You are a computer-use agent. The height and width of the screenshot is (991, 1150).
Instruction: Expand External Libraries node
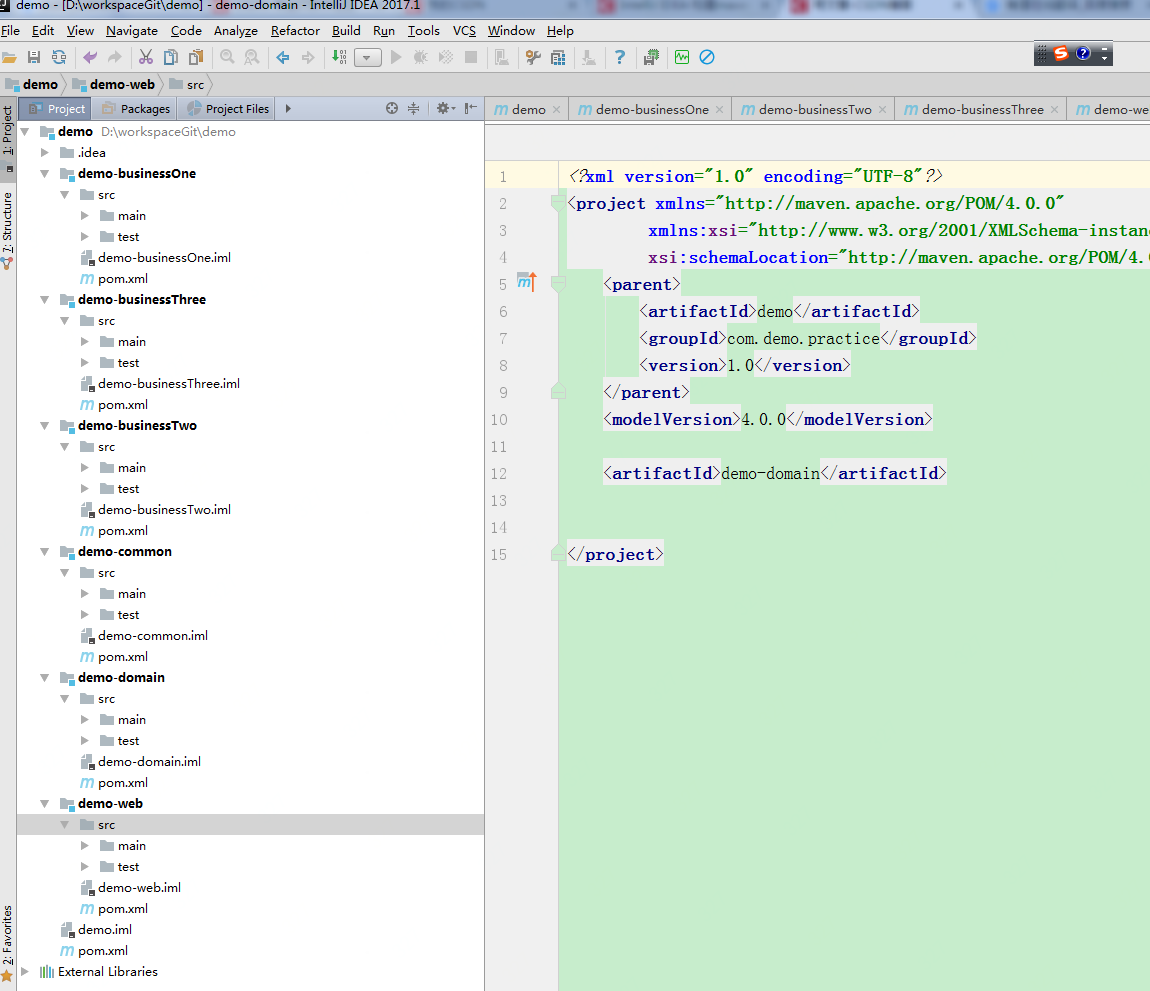(25, 971)
